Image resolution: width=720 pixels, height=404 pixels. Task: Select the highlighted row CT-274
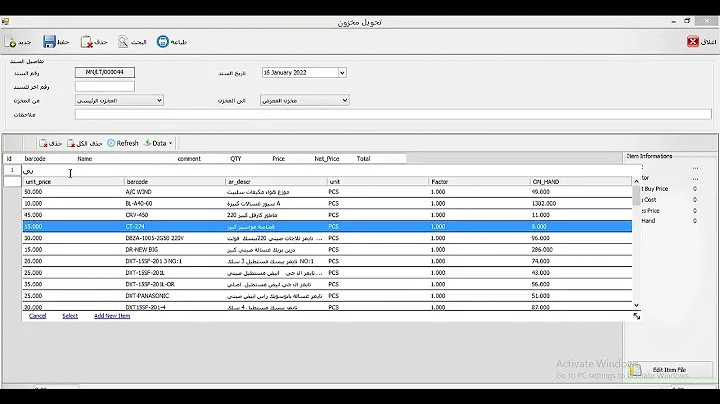click(x=327, y=226)
